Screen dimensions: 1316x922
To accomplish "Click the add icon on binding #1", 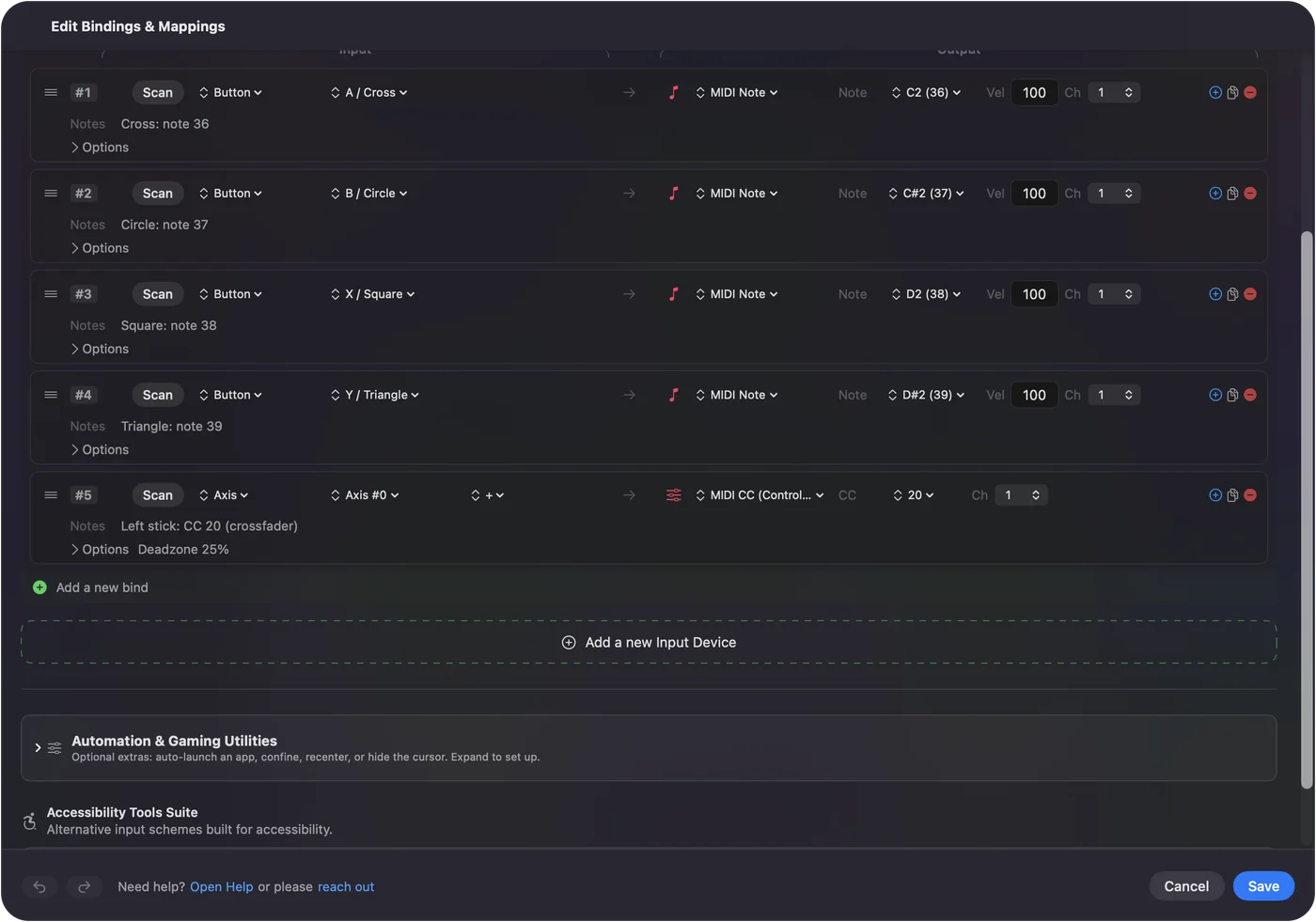I will tap(1215, 92).
